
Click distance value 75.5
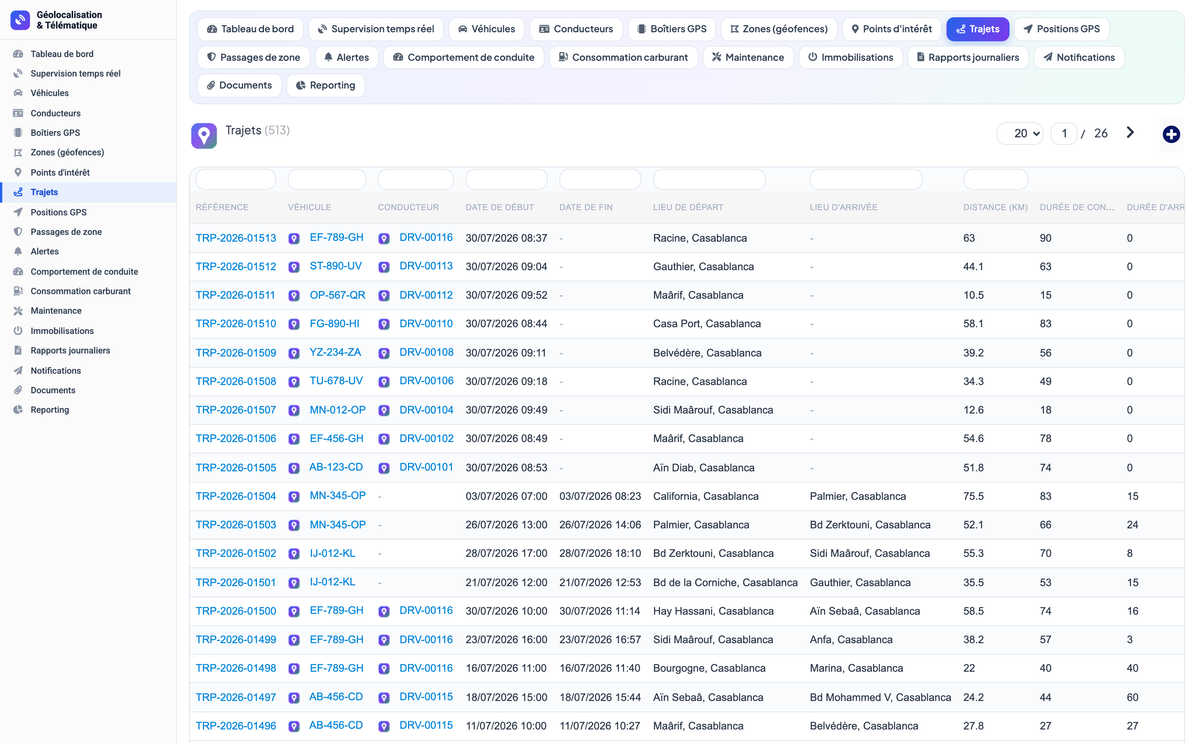[974, 496]
